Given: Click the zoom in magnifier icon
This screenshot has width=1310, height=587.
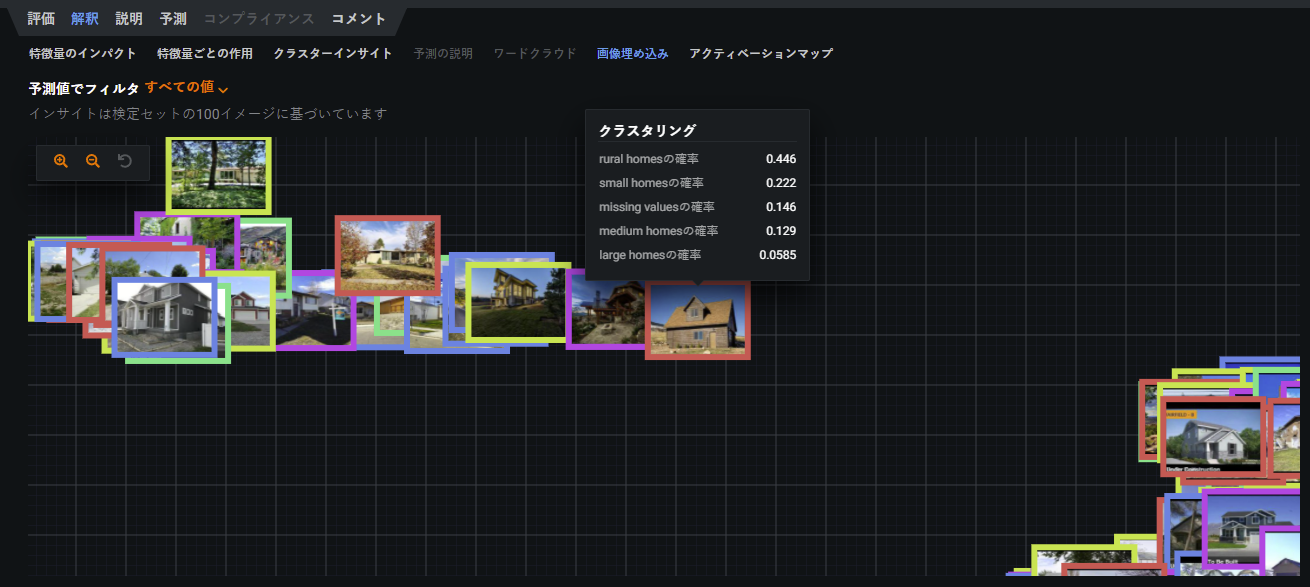Looking at the screenshot, I should 61,161.
